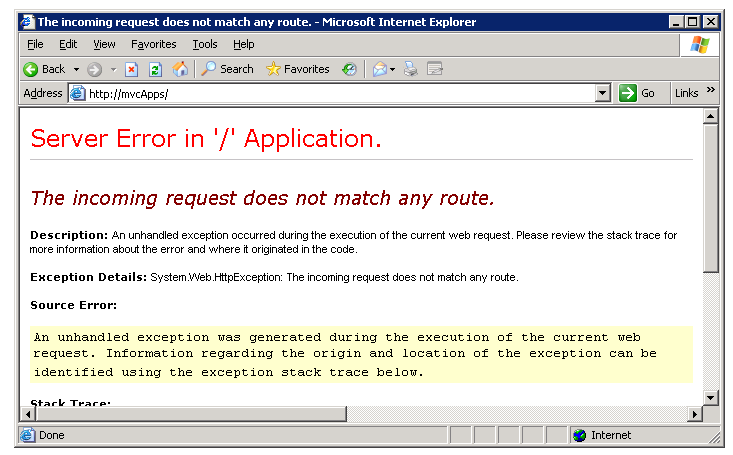Click the Mail envelope icon
The height and width of the screenshot is (455, 733).
380,69
